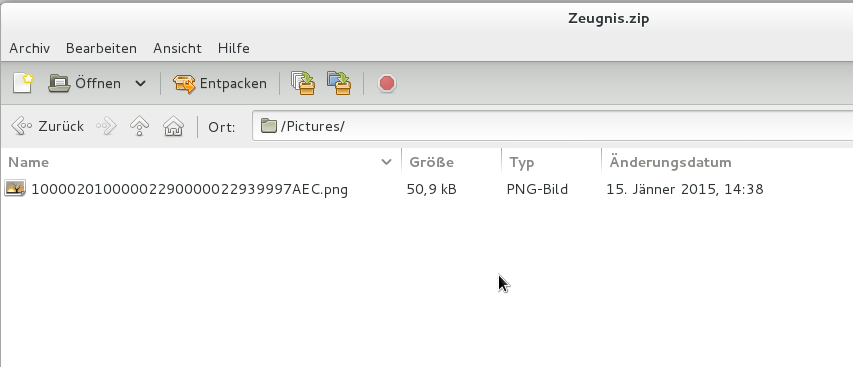853x367 pixels.
Task: Select the PNG file thumbnail icon
Action: 15,189
